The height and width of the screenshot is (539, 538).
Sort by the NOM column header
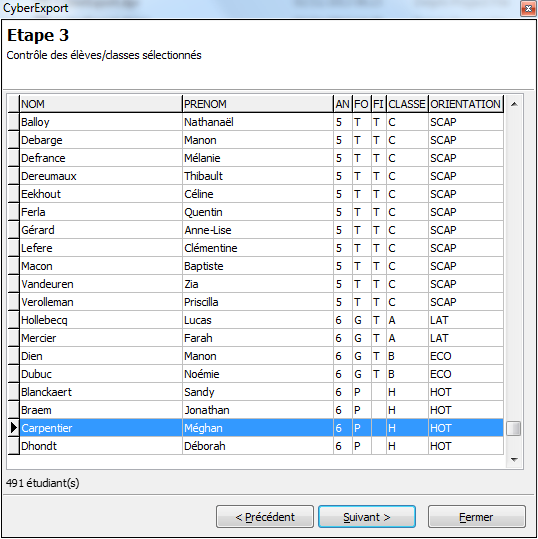point(101,104)
